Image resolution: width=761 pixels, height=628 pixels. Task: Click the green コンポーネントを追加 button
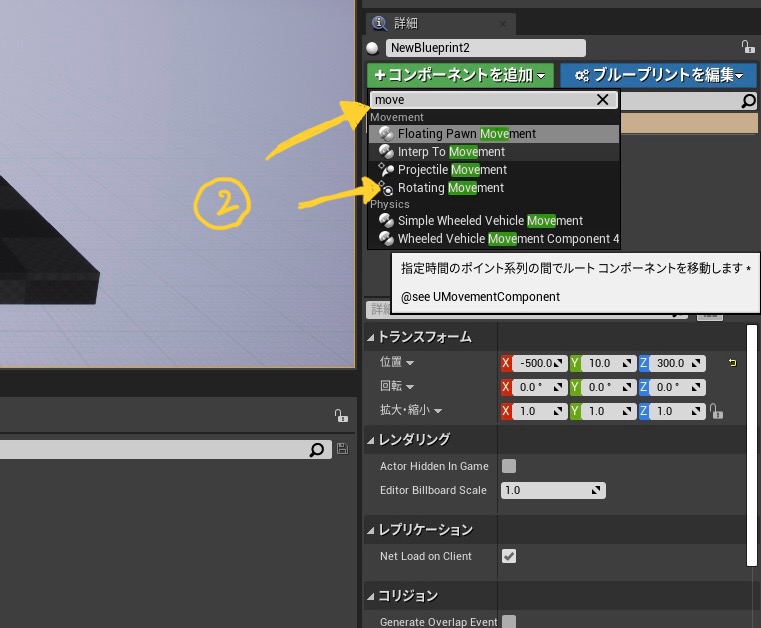pyautogui.click(x=460, y=75)
